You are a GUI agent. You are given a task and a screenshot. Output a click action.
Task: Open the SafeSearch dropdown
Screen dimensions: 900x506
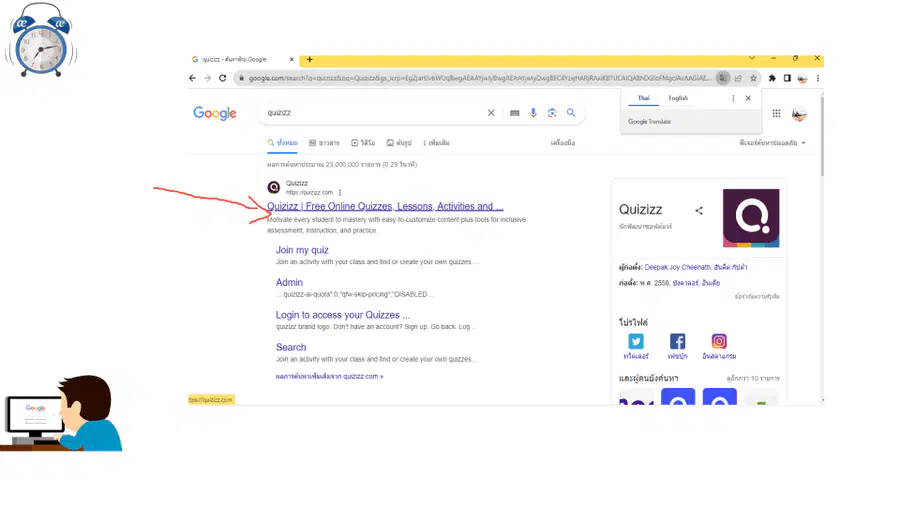[773, 142]
